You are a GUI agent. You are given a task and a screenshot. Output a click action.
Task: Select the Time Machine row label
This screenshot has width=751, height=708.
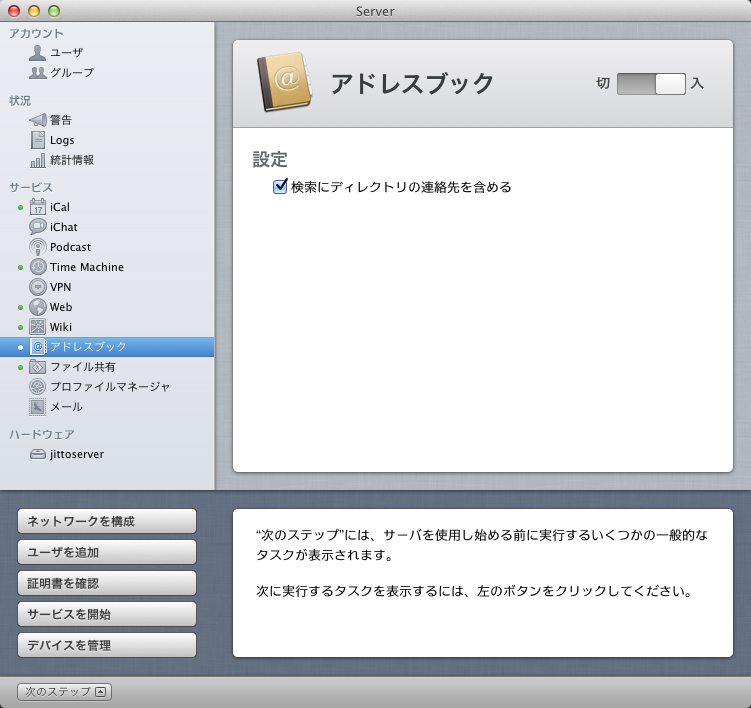(87, 267)
